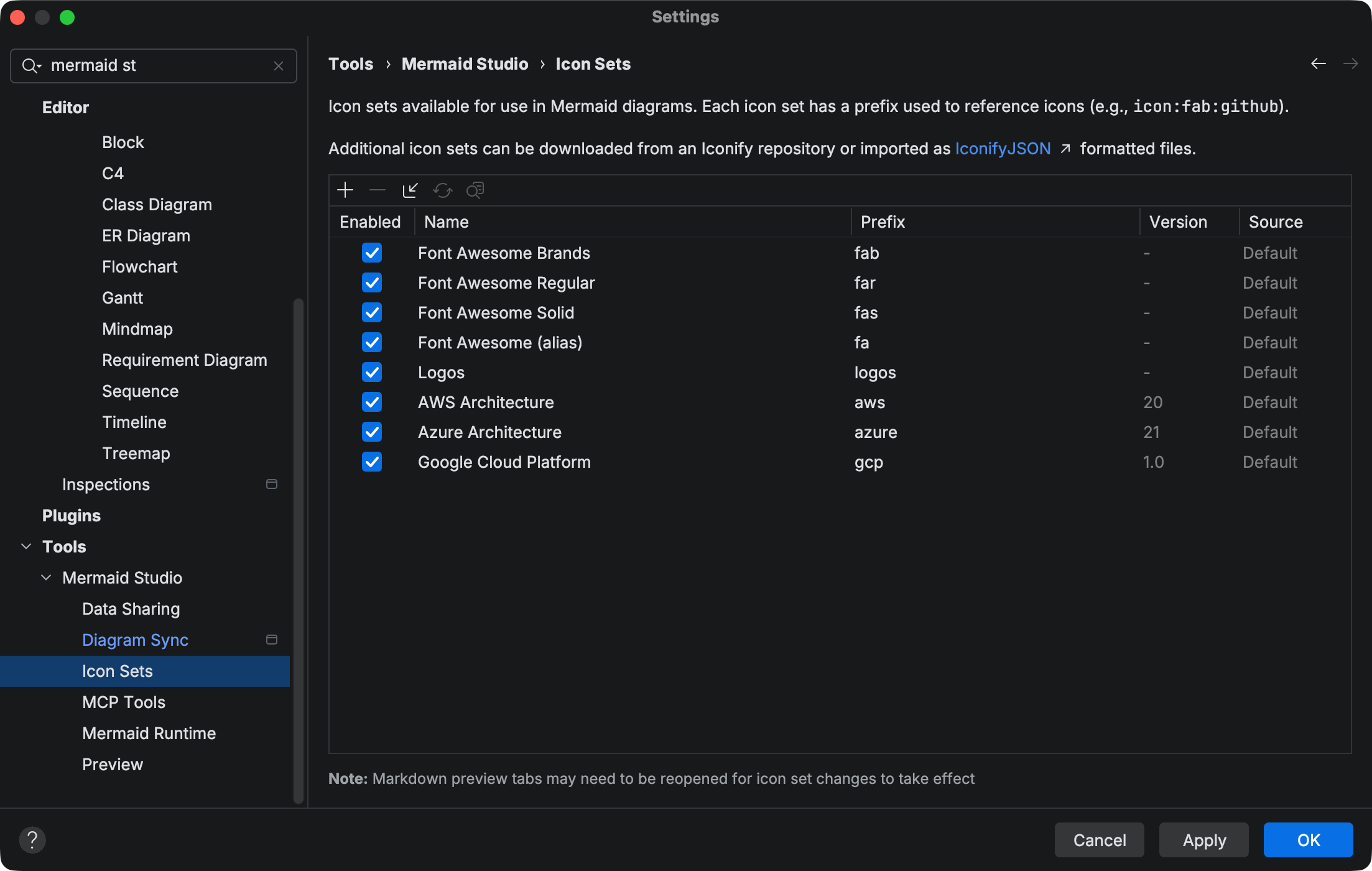Image resolution: width=1372 pixels, height=871 pixels.
Task: Sort table by Name column header
Action: click(x=633, y=222)
